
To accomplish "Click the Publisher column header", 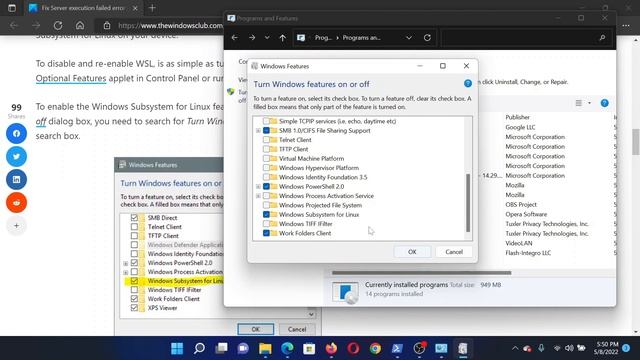I will click(x=518, y=117).
